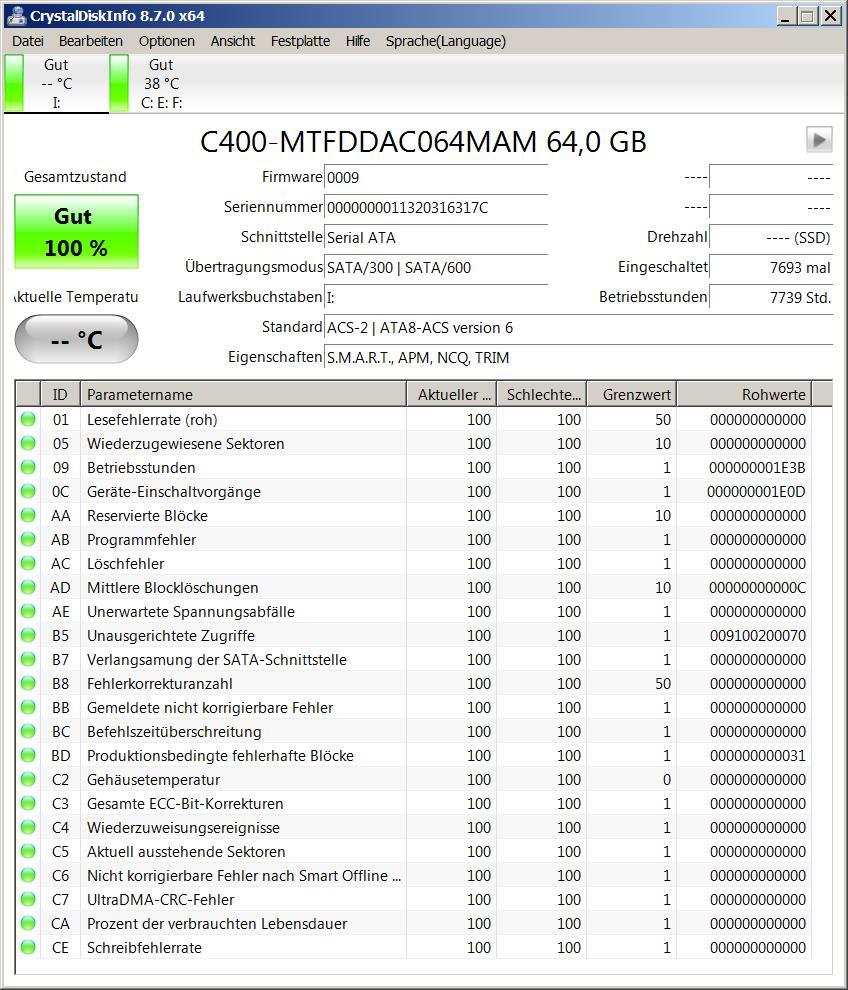Screen dimensions: 848x990
Task: Click the CrystalDiskInfo title bar app icon
Action: (15, 16)
